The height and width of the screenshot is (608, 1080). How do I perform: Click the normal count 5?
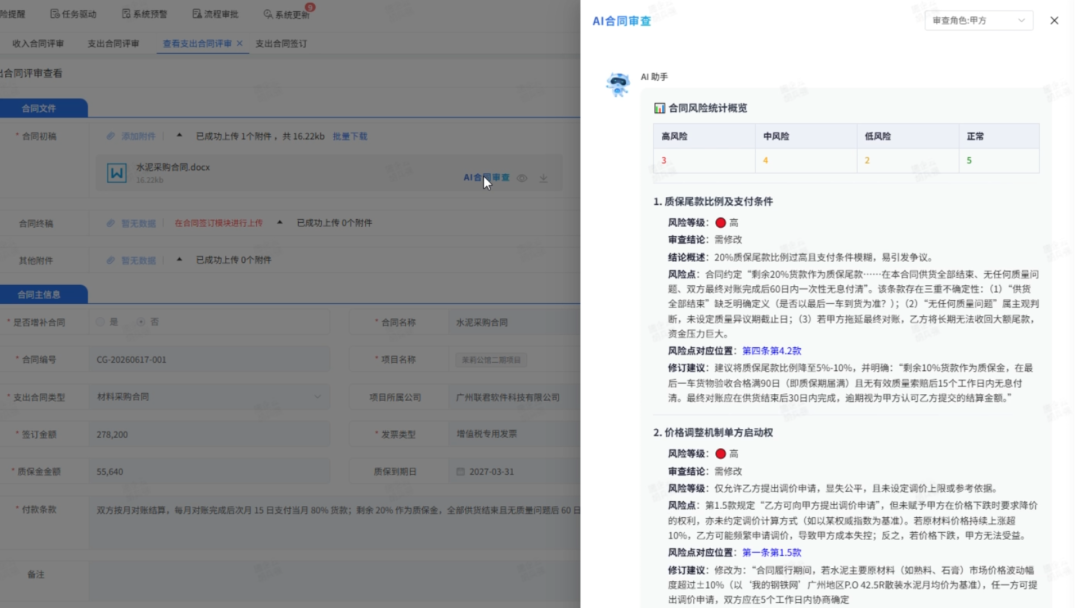tap(969, 160)
